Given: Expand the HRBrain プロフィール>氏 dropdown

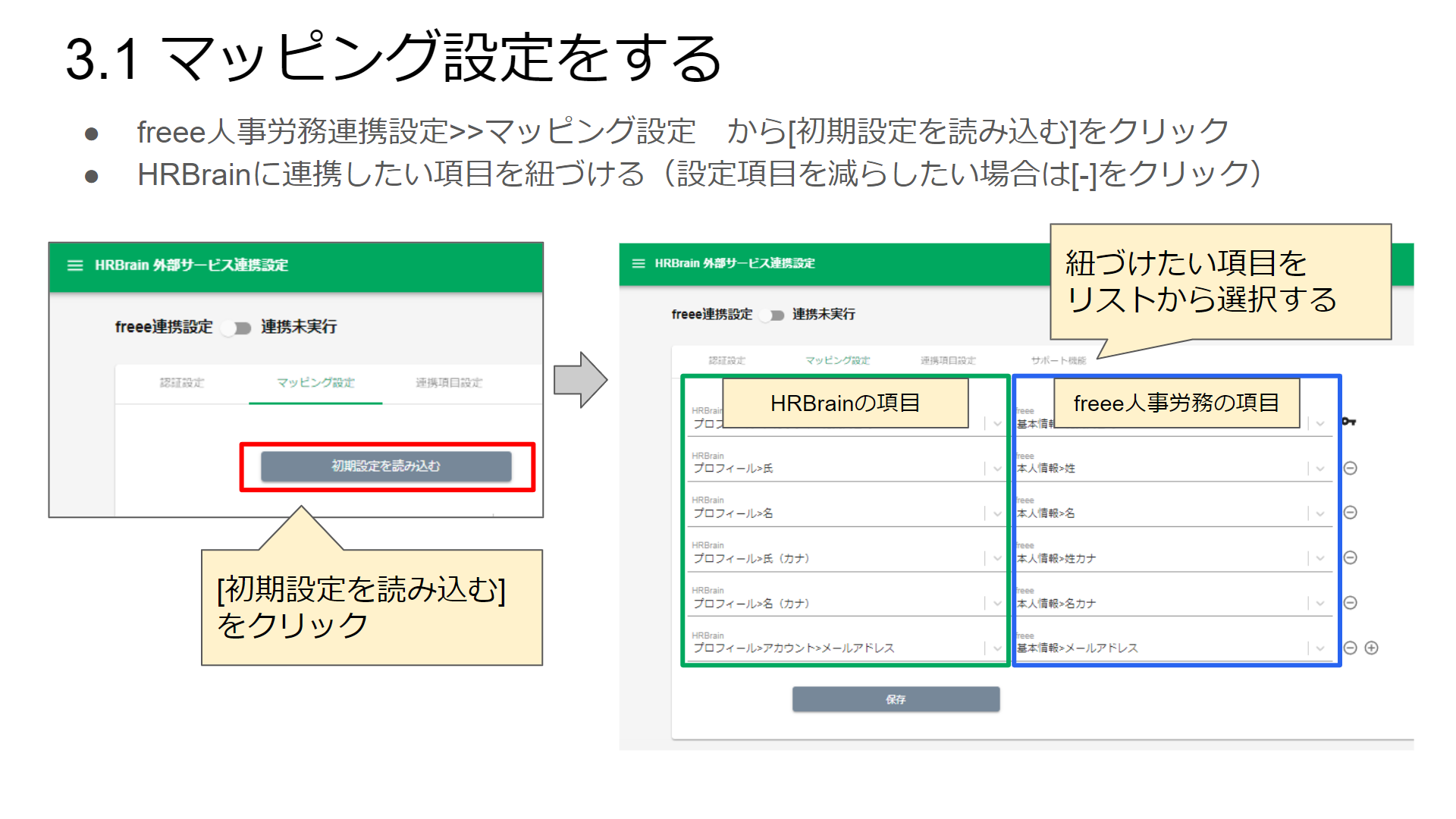Looking at the screenshot, I should pos(997,469).
